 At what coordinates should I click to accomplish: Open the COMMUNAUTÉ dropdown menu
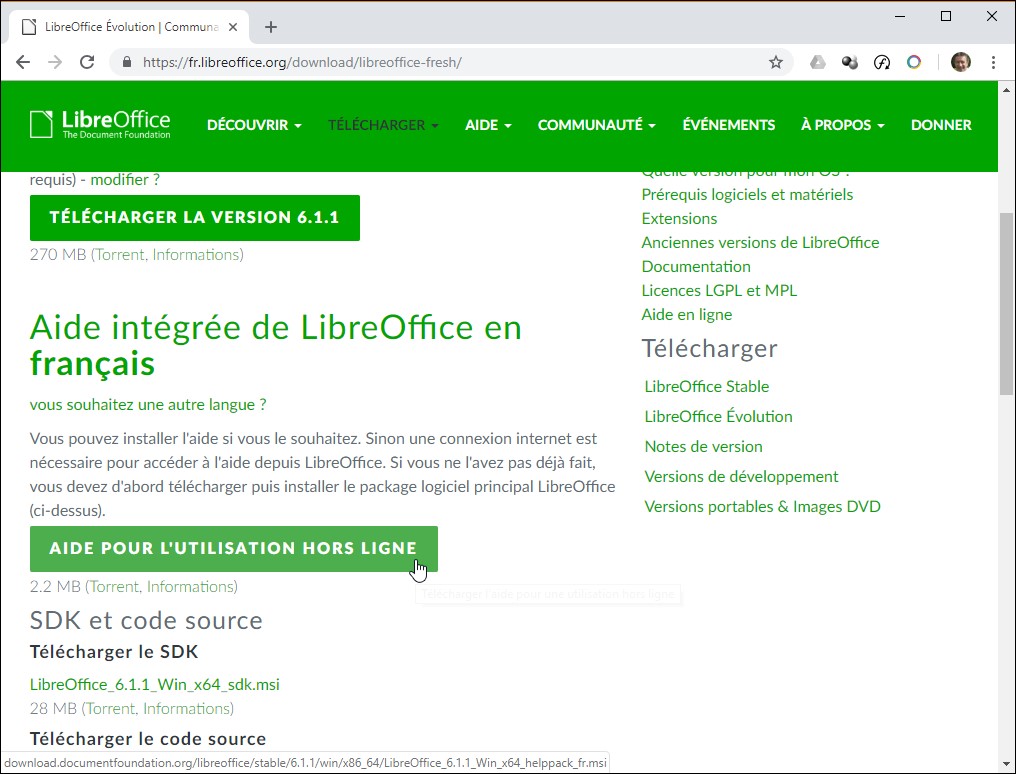click(596, 125)
